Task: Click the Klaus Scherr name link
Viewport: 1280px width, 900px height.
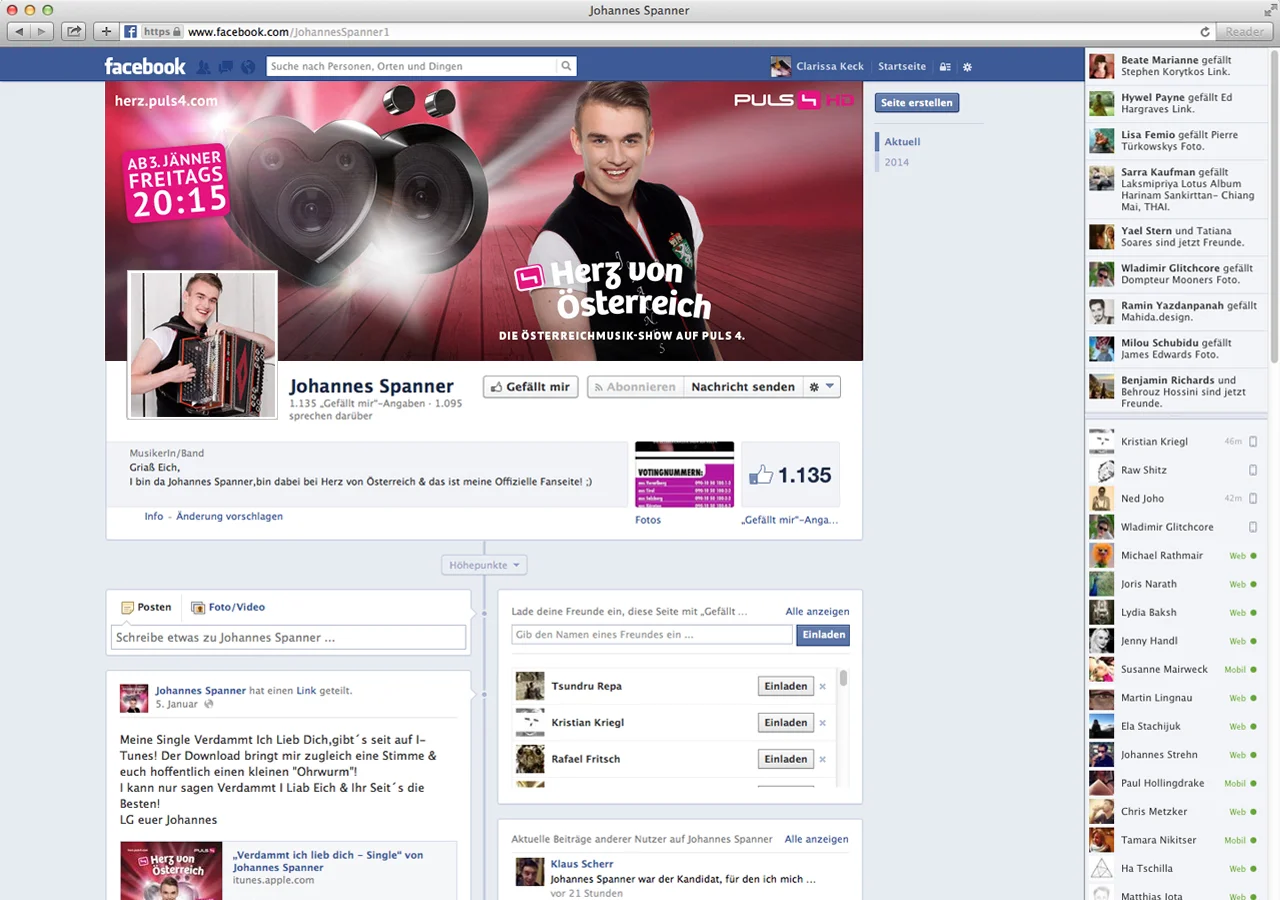Action: tap(582, 864)
